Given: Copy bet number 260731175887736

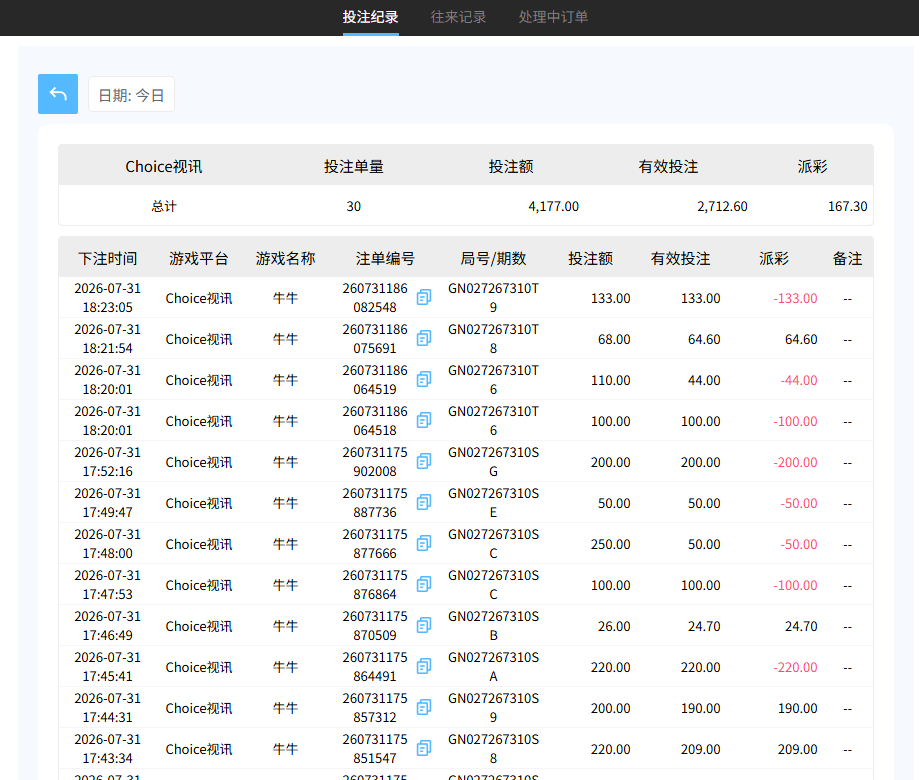Looking at the screenshot, I should click(x=424, y=503).
